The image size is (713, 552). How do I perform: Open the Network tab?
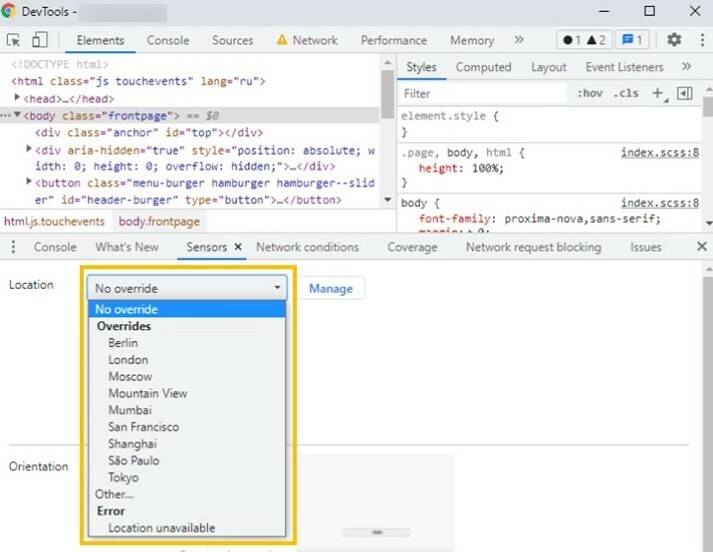pos(307,40)
